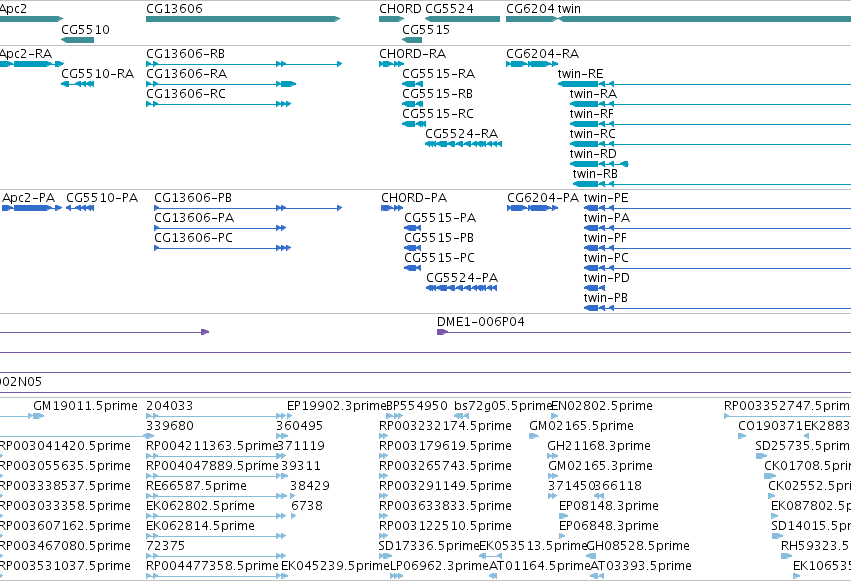Screen dimensions: 851x581
Task: Click bs72g05.5prime EST label
Action: (503, 406)
